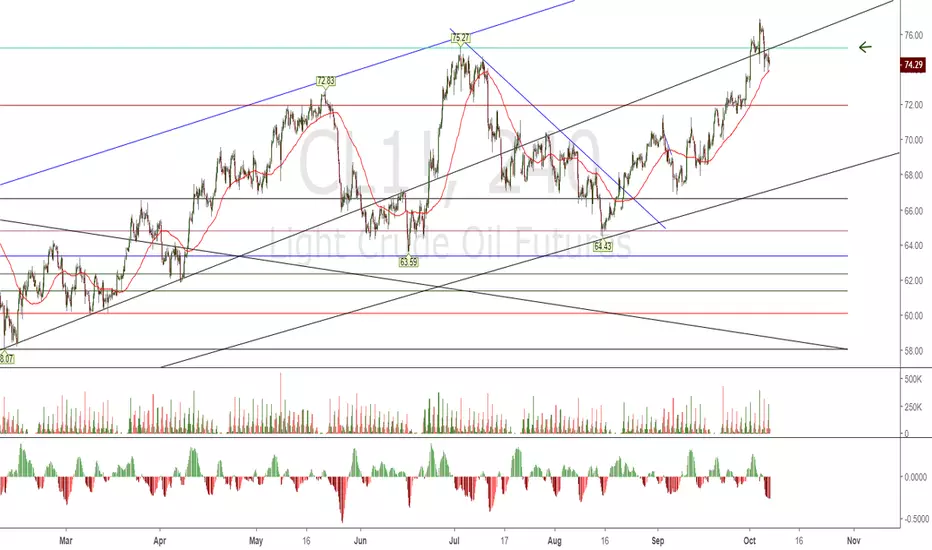
Task: Click the 72.83 peak price label
Action: click(x=325, y=81)
